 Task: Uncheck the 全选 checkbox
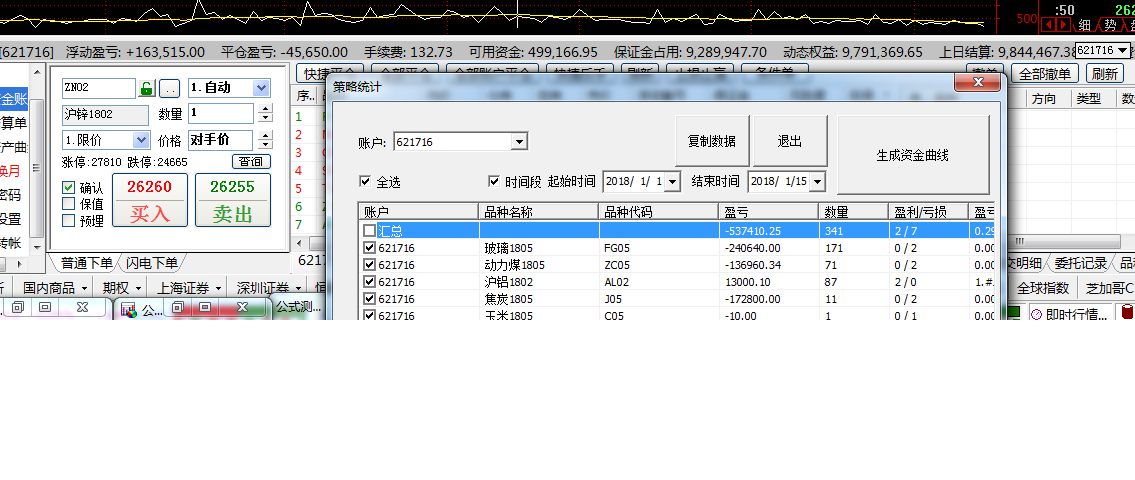(x=365, y=181)
